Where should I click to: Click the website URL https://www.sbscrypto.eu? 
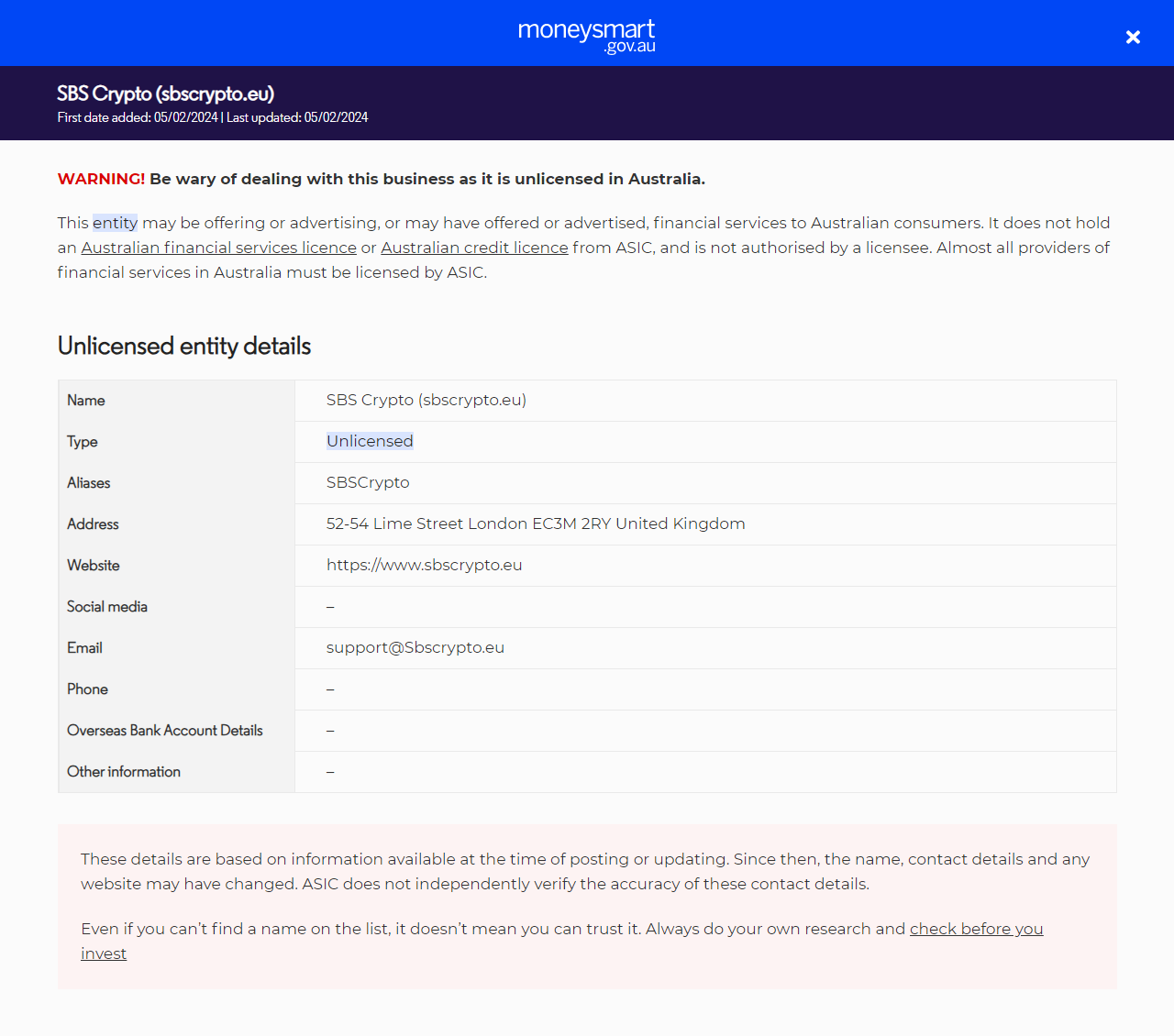click(x=424, y=565)
